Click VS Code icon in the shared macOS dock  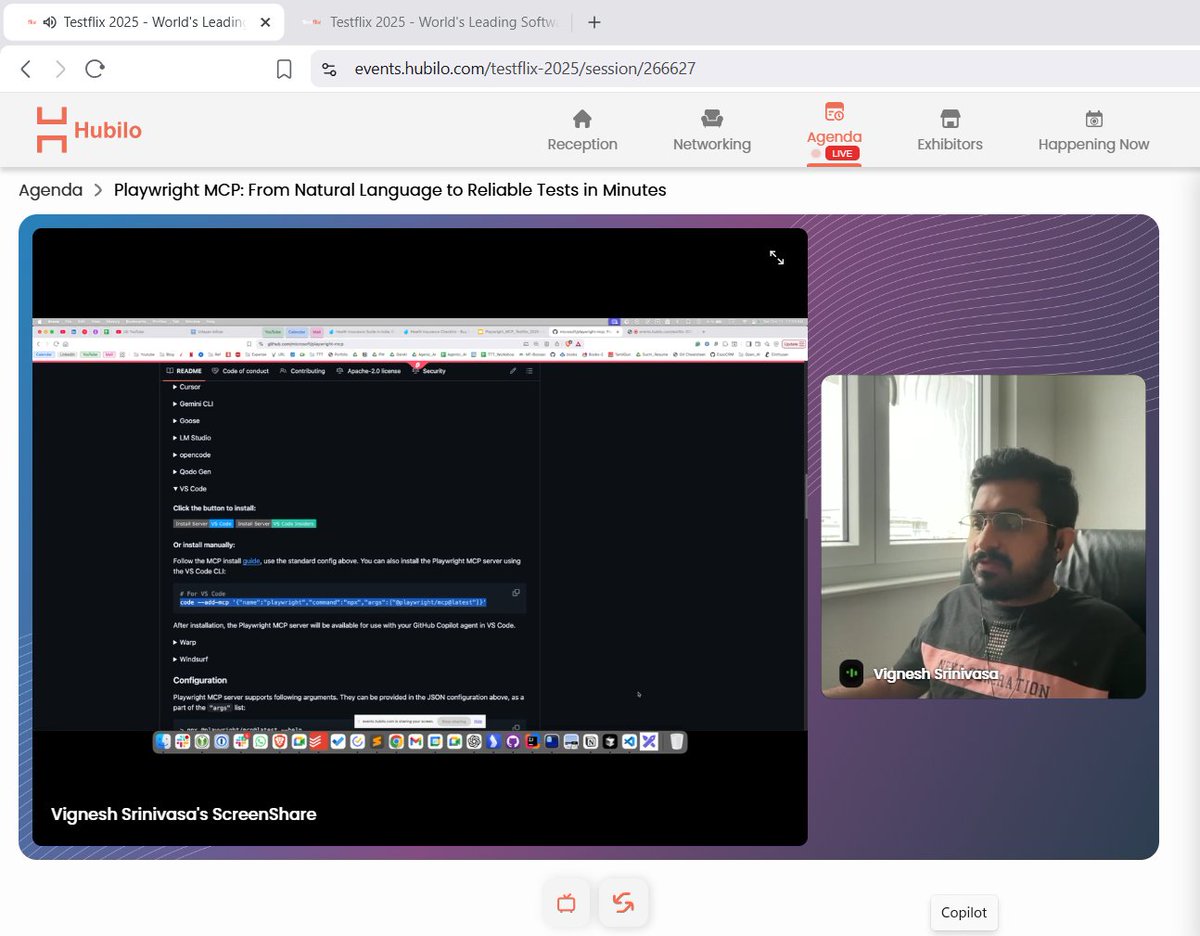point(629,741)
